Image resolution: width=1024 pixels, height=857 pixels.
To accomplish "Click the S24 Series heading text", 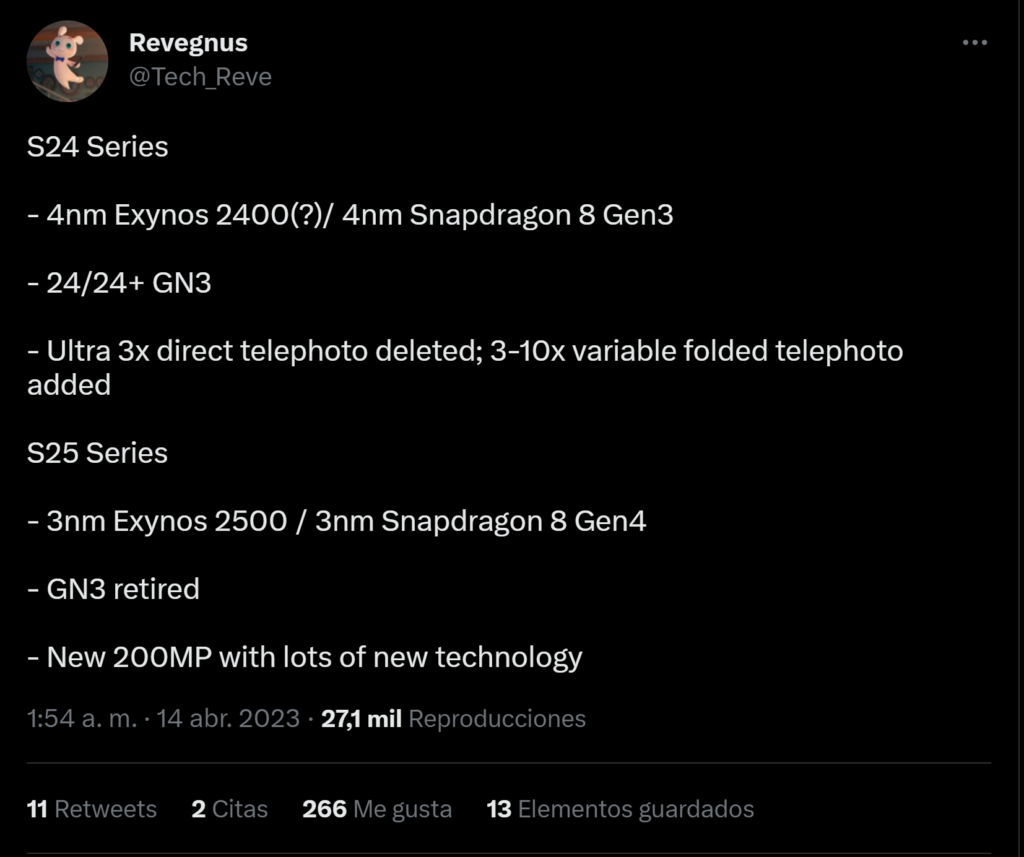I will coord(98,147).
